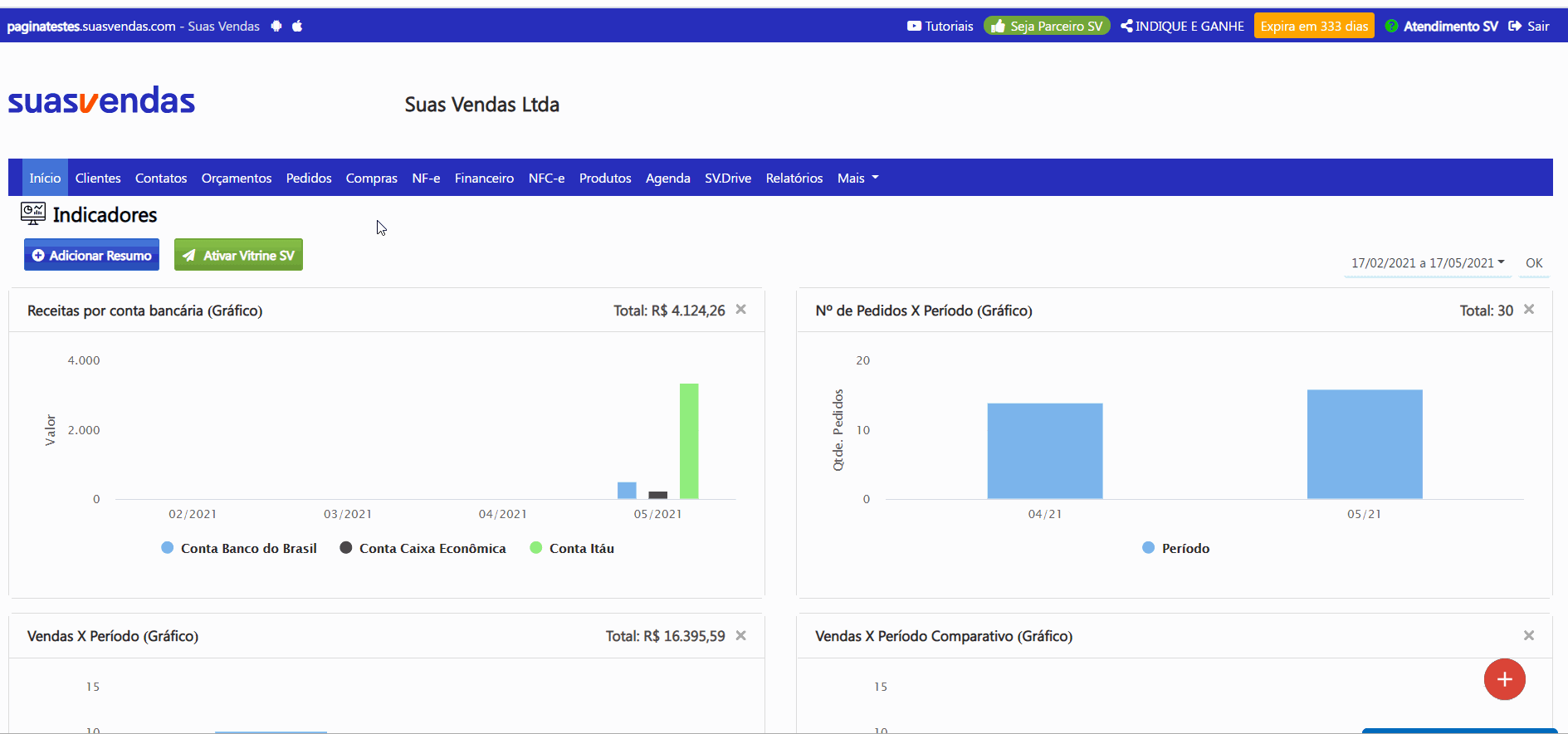Open Tutoriais video link

(x=940, y=26)
